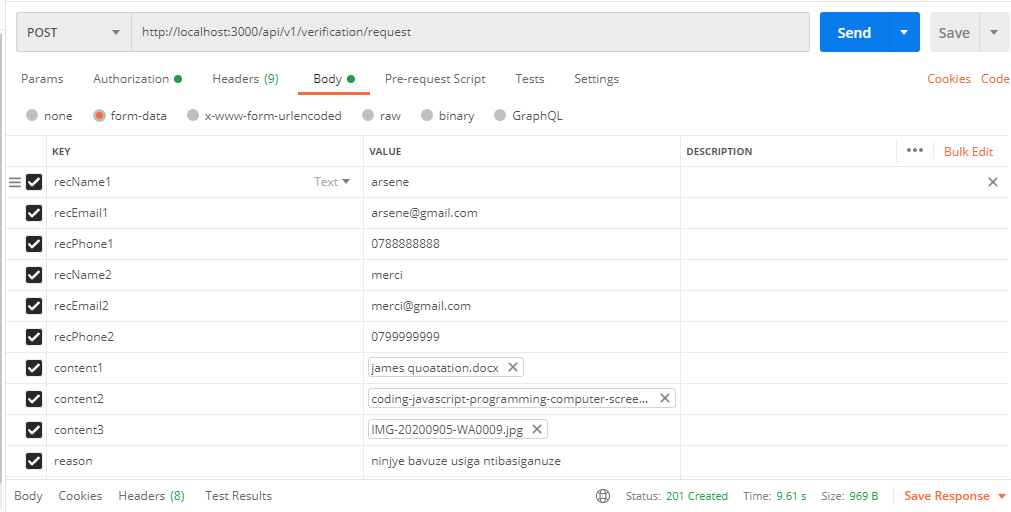Uncheck the content1 checkbox
This screenshot has width=1011, height=512.
point(34,368)
